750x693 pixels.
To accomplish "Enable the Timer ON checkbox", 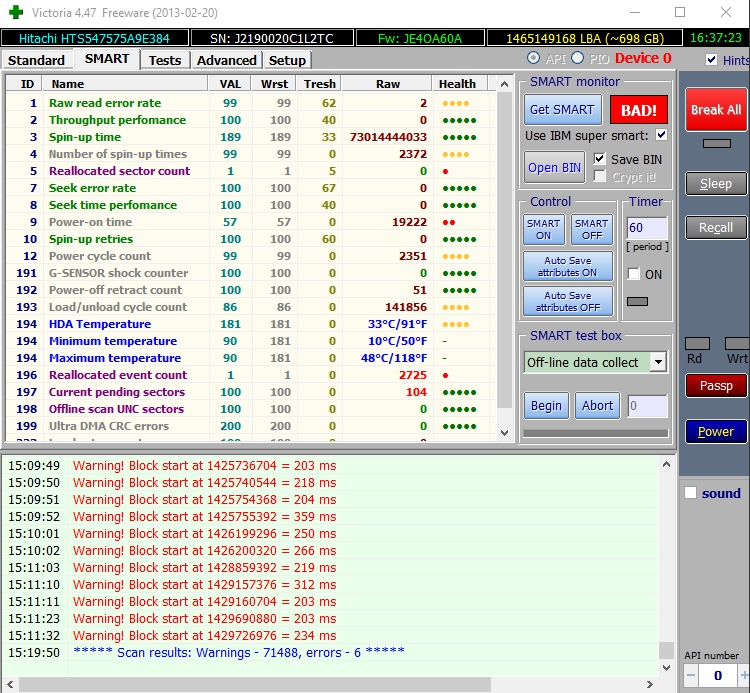I will [633, 274].
